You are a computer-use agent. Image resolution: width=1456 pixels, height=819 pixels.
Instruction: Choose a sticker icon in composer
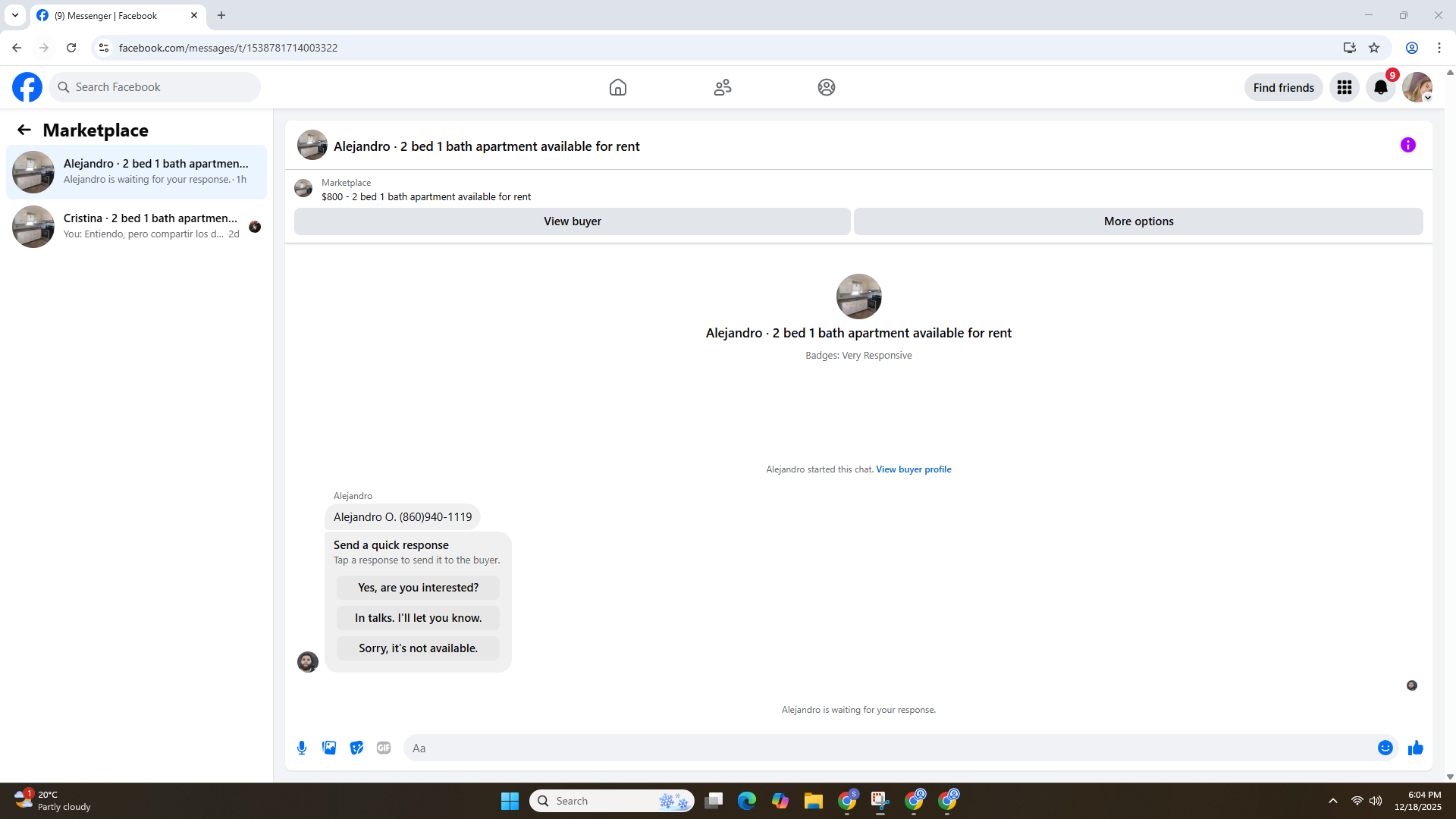click(356, 748)
